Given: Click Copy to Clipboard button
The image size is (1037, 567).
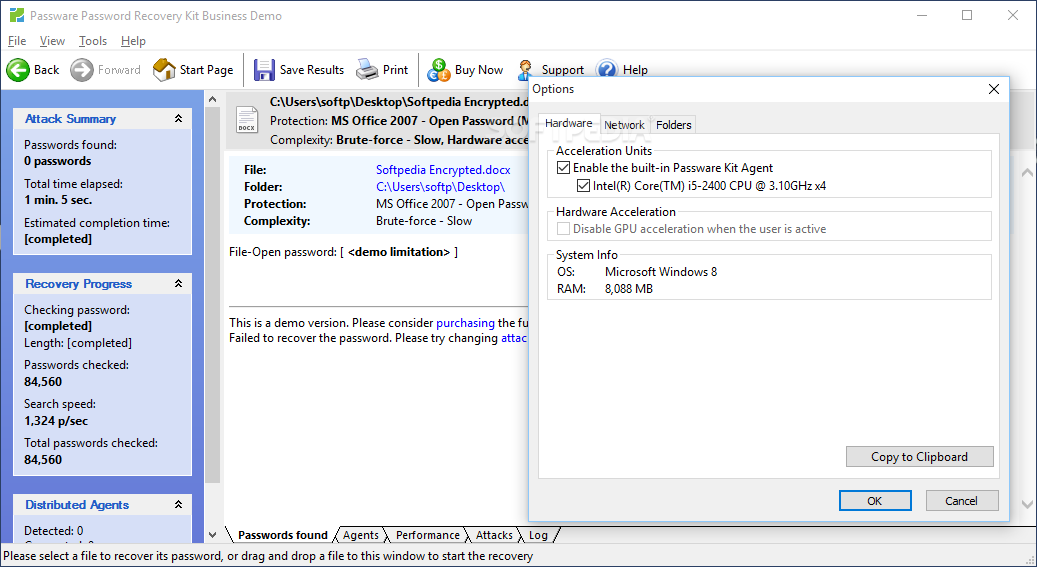Looking at the screenshot, I should tap(919, 457).
